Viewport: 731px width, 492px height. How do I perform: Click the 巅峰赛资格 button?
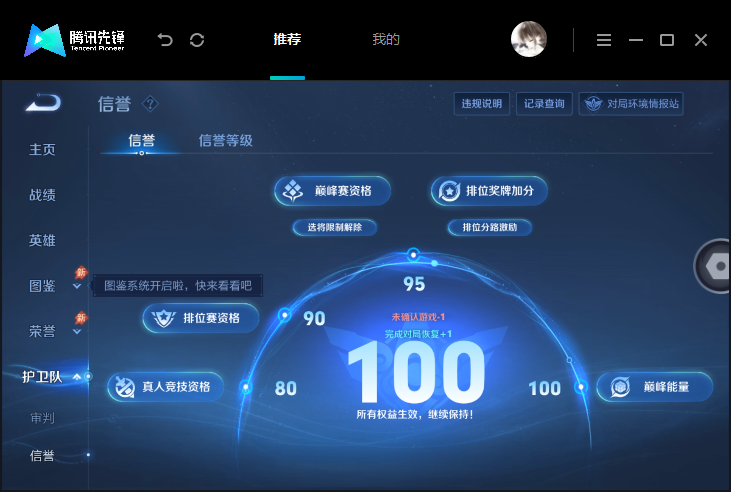(332, 191)
